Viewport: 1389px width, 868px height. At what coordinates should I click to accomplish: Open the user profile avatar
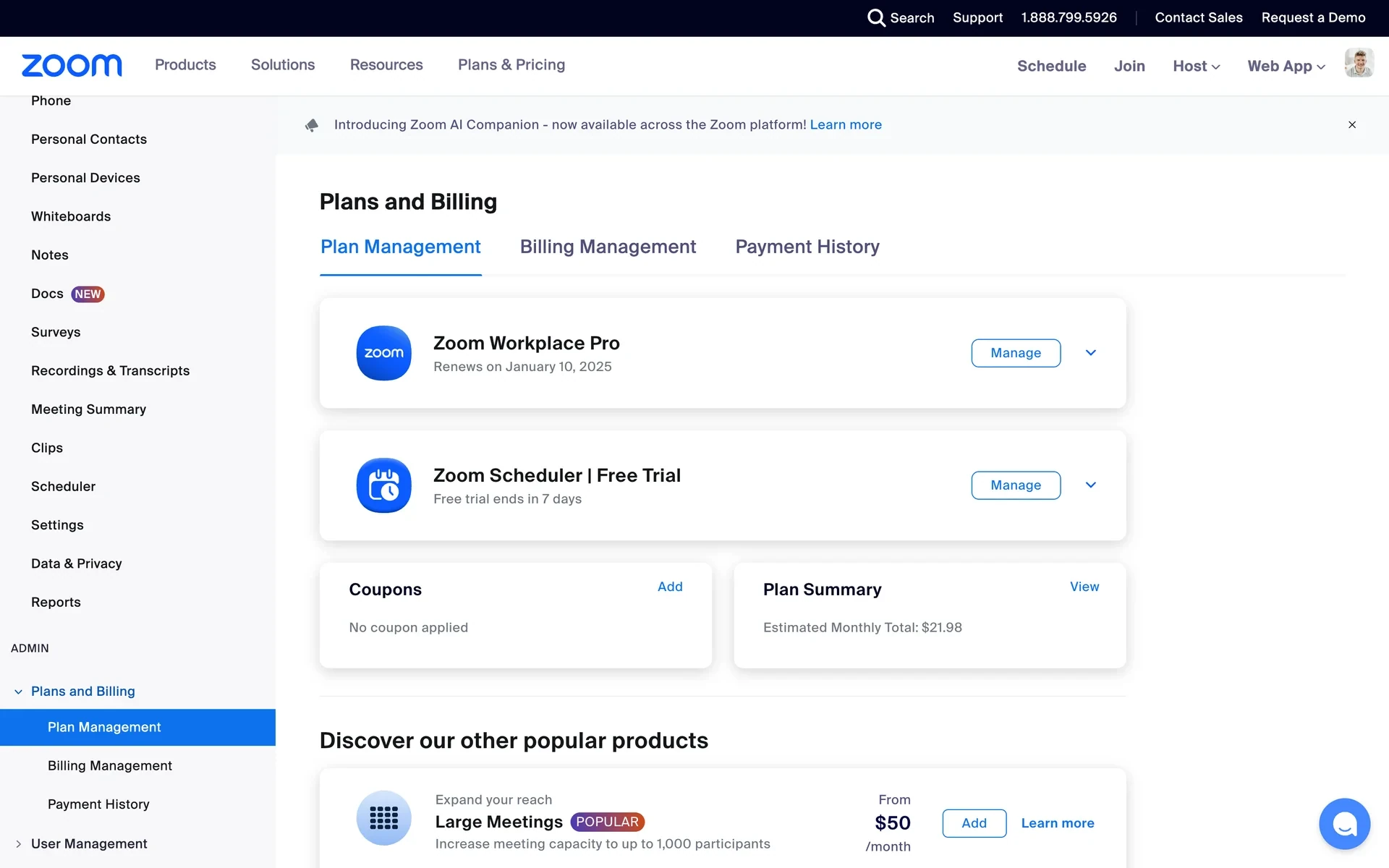tap(1359, 63)
